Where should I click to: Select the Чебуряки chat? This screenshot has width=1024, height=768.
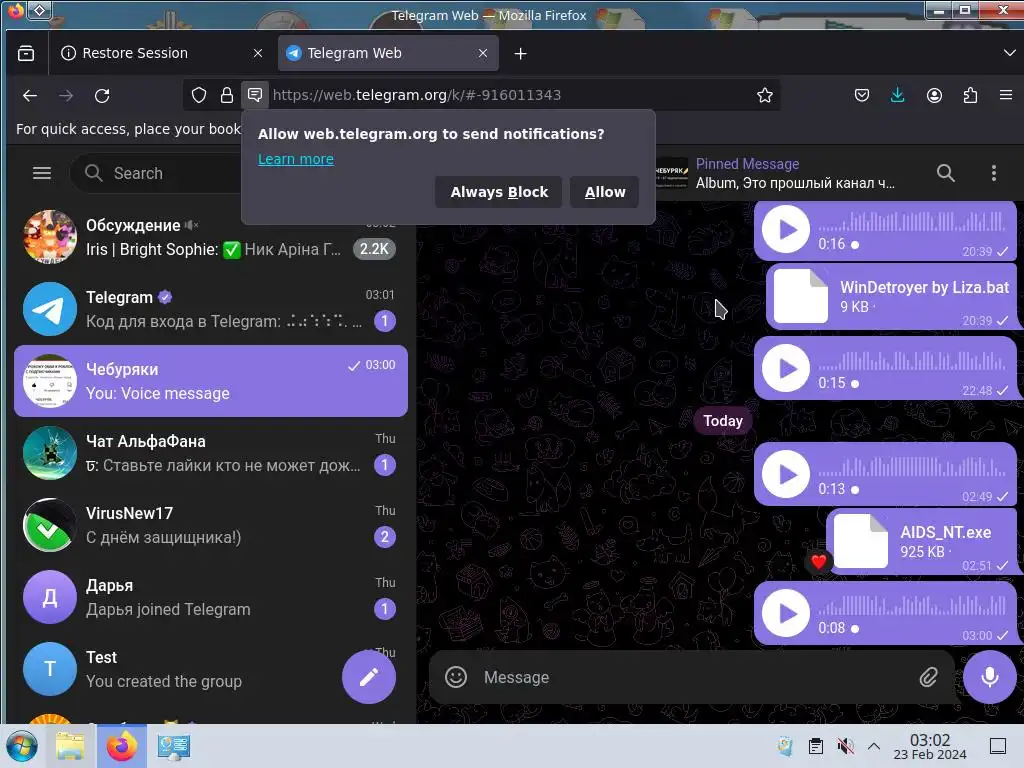pos(210,381)
